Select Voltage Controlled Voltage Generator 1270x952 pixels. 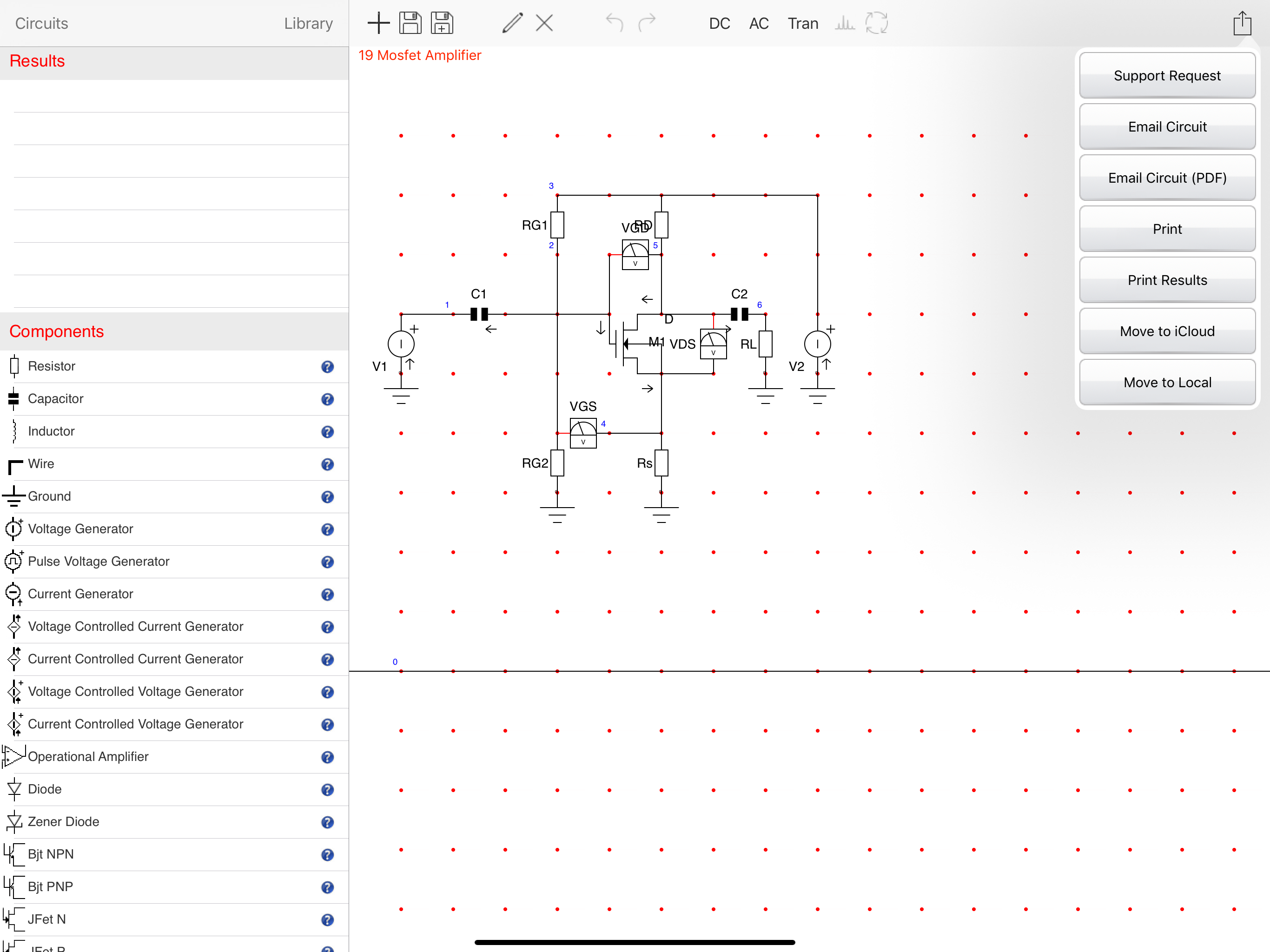point(174,692)
